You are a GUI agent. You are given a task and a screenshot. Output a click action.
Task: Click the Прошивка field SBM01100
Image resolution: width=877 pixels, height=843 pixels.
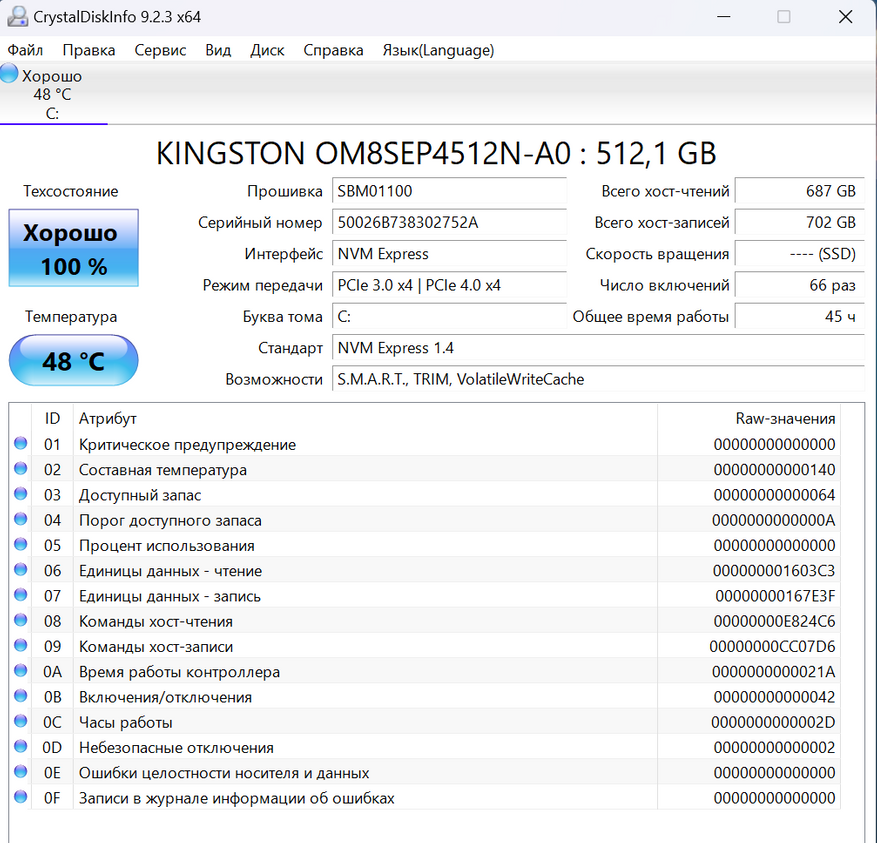(x=449, y=191)
